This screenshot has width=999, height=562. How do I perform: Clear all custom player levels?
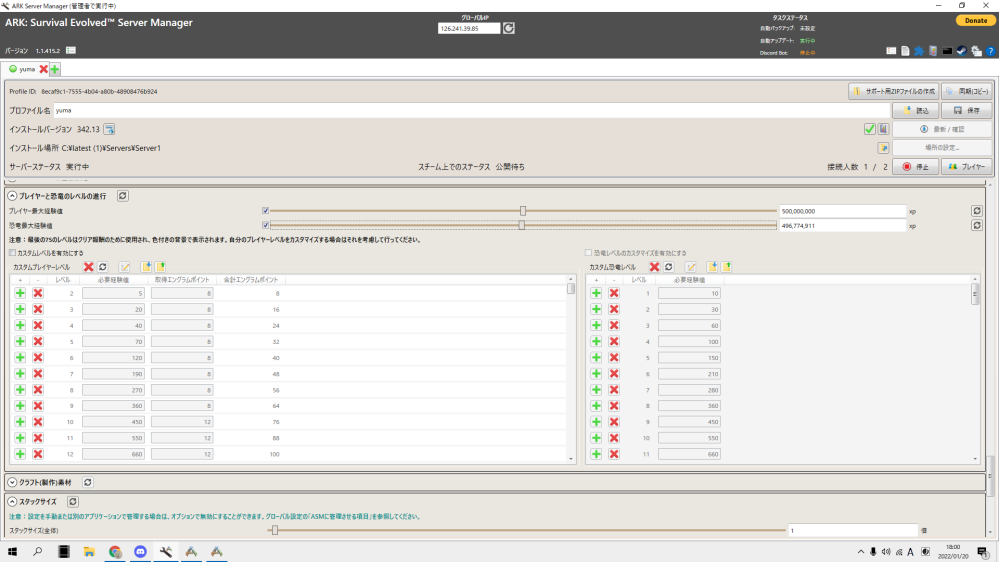89,267
